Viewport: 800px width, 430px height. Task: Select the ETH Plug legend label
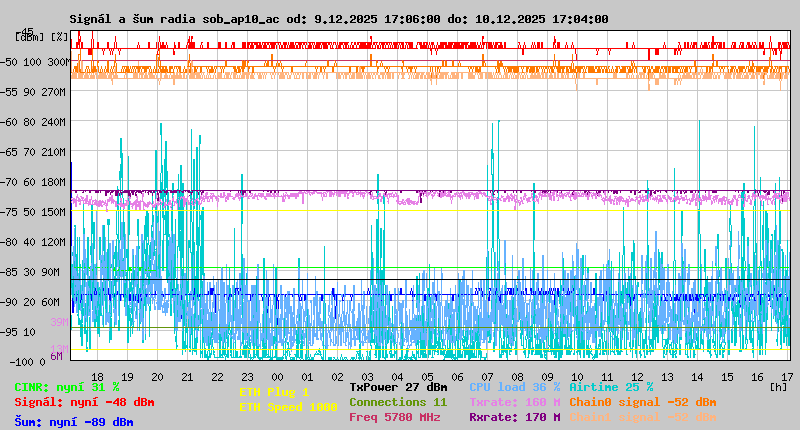[x=274, y=393]
